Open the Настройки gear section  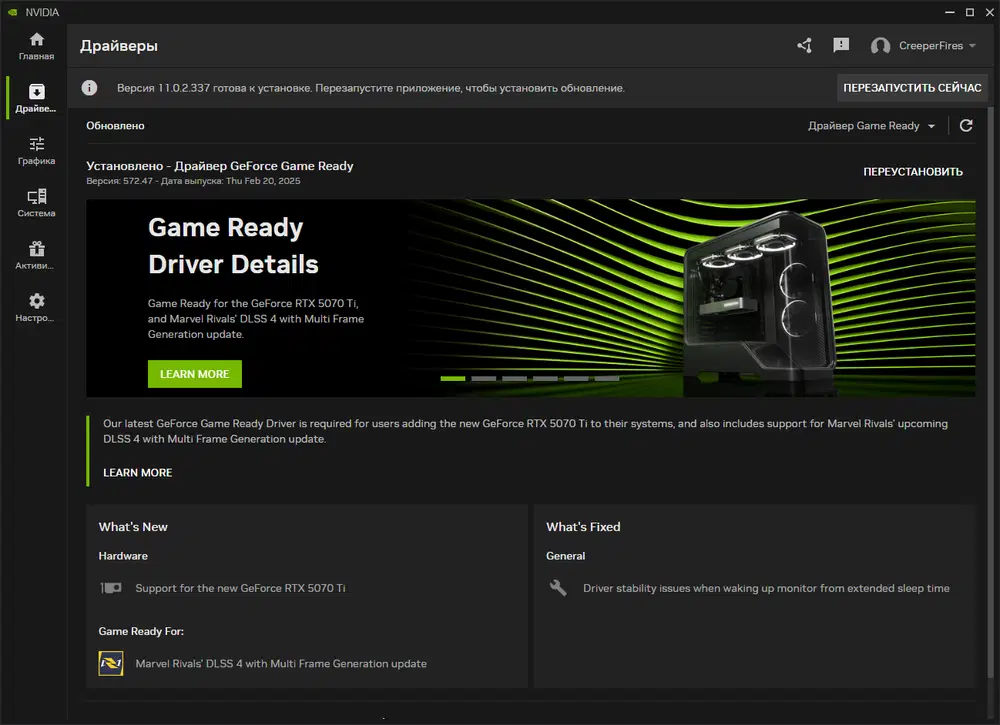[36, 307]
